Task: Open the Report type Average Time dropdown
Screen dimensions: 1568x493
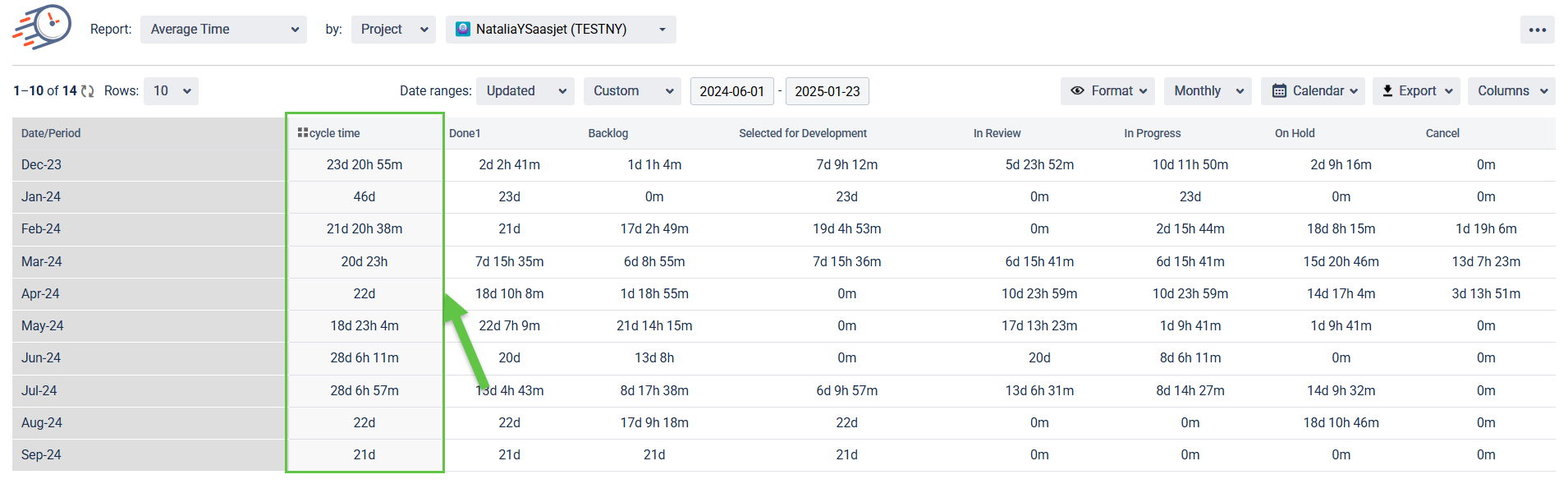Action: (x=223, y=30)
